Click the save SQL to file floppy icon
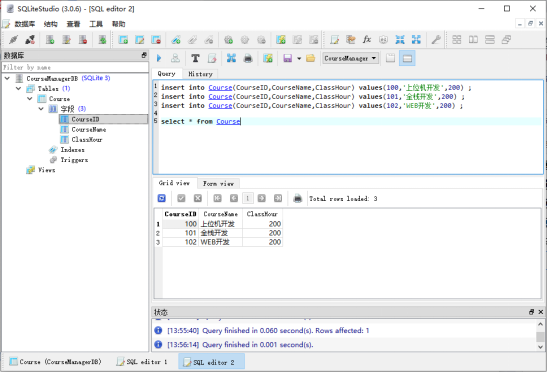Image resolution: width=548 pixels, height=373 pixels. pos(287,58)
